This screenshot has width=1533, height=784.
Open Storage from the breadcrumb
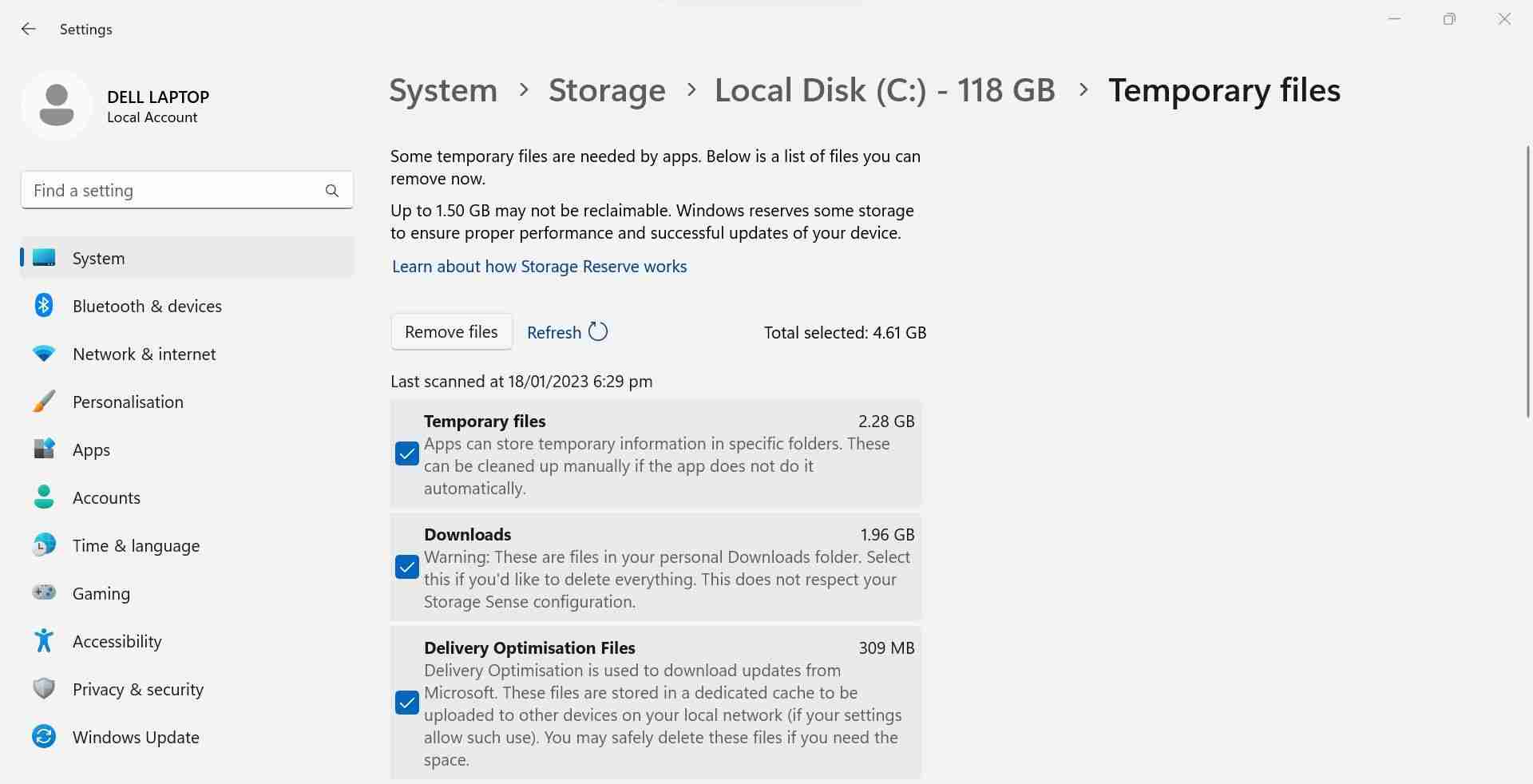607,89
